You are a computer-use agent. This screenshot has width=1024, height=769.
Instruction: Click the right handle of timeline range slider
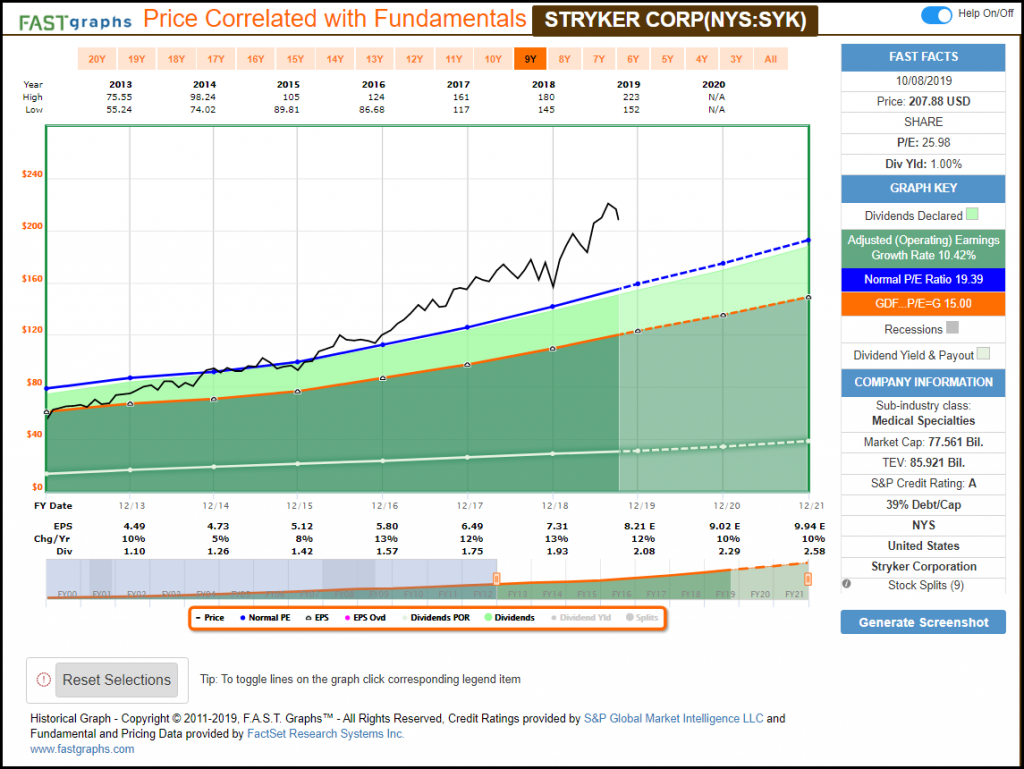807,578
